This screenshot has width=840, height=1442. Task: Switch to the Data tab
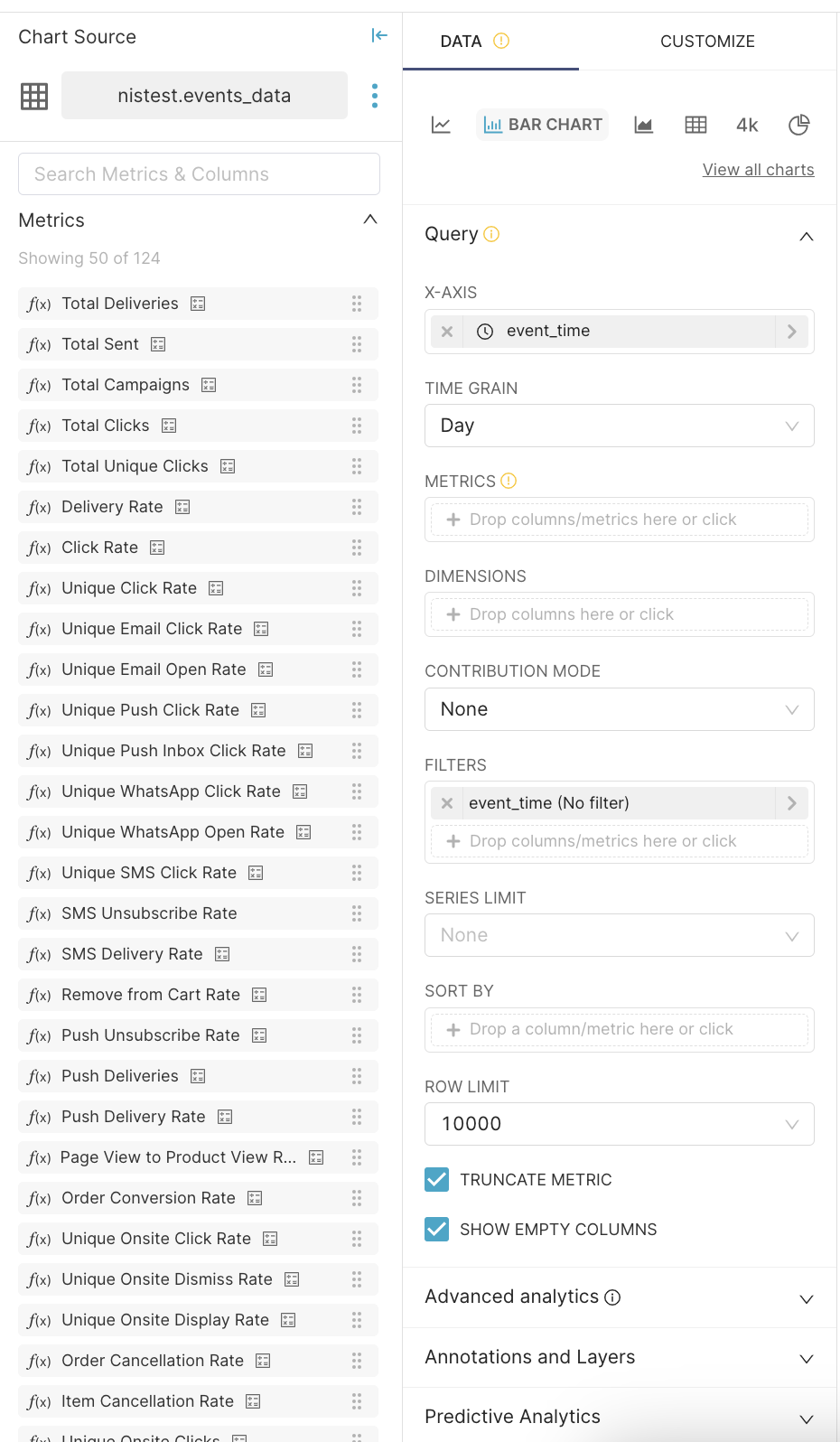[462, 42]
